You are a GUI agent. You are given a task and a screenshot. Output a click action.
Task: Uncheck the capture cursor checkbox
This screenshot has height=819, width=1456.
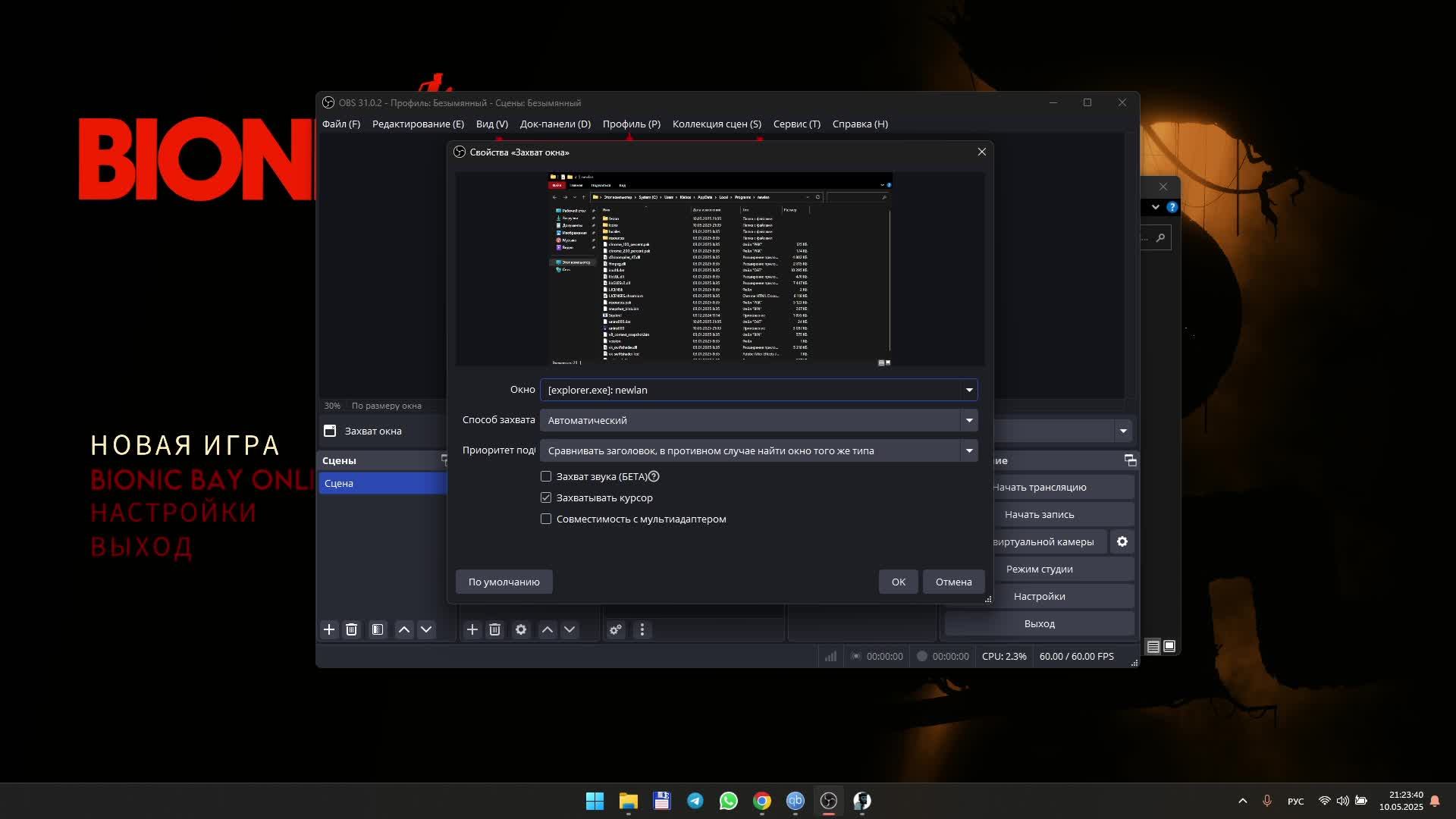pos(546,497)
